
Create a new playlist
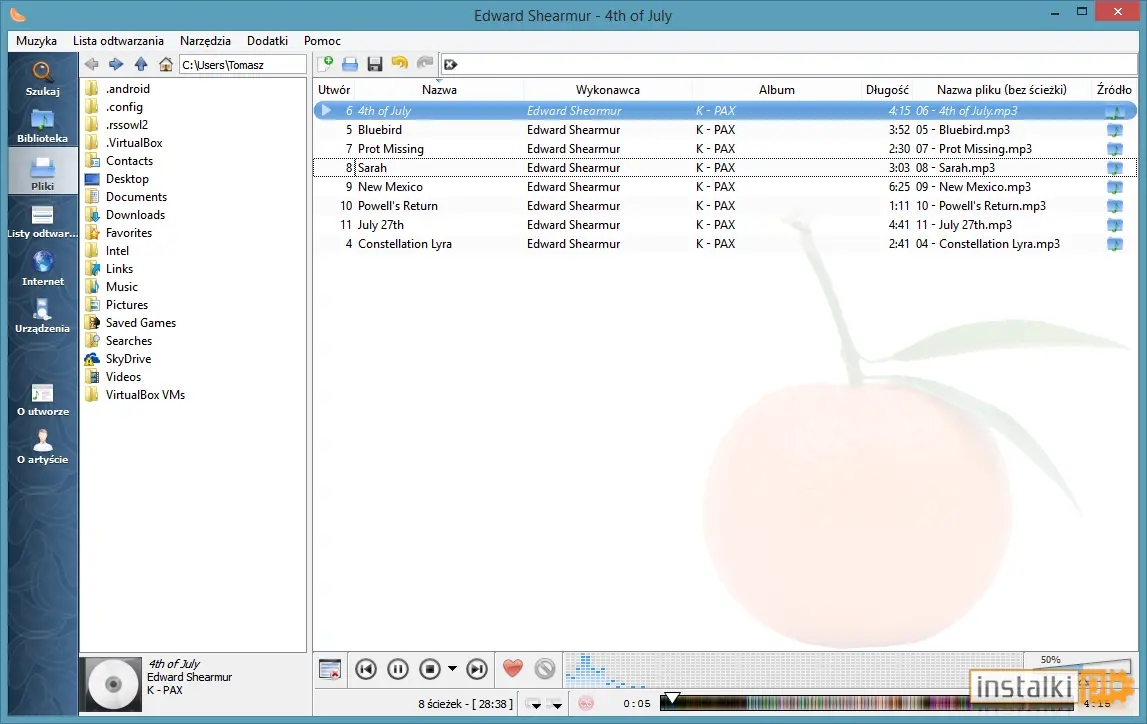point(326,64)
